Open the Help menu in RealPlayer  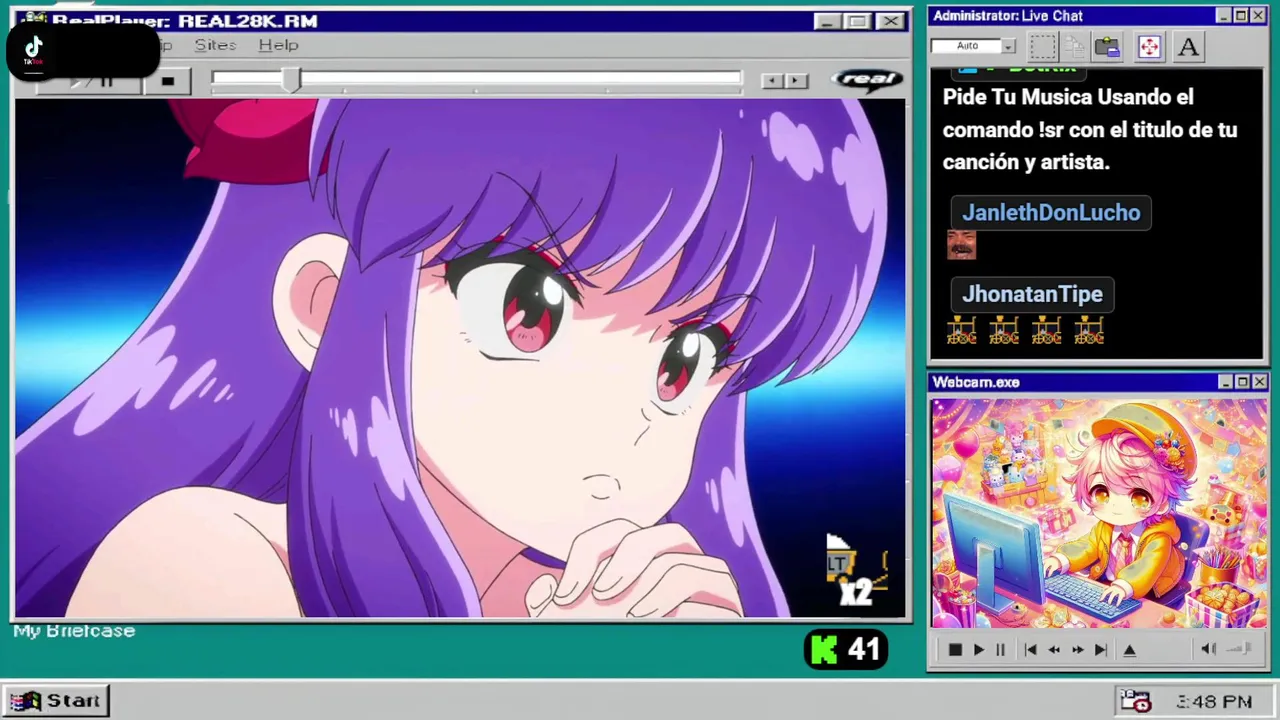coord(278,45)
